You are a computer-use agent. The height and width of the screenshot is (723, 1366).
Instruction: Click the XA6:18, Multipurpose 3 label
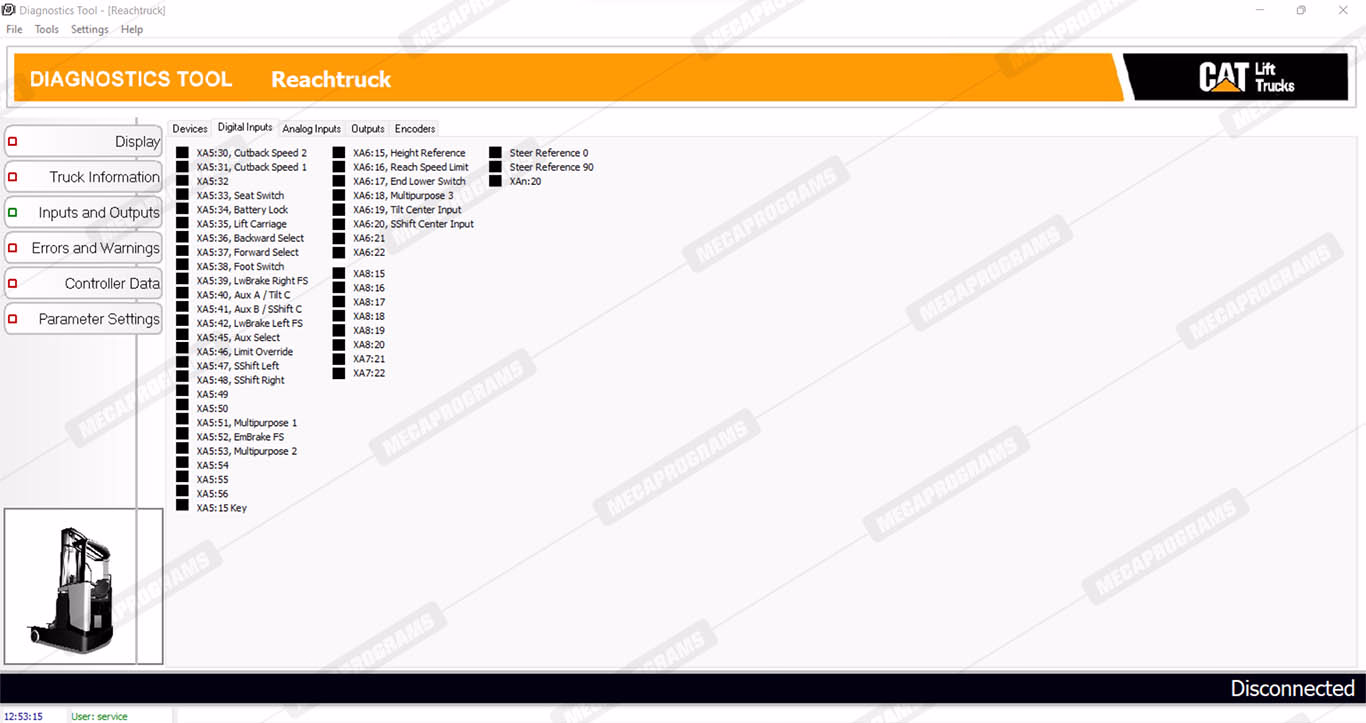point(403,195)
